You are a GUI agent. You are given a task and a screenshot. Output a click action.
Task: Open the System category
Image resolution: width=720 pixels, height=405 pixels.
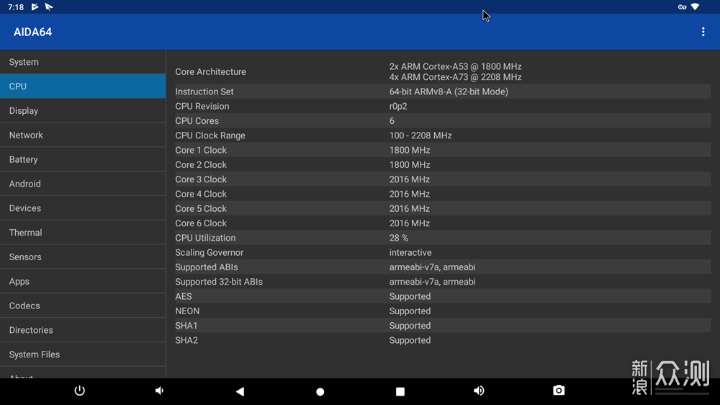[82, 62]
